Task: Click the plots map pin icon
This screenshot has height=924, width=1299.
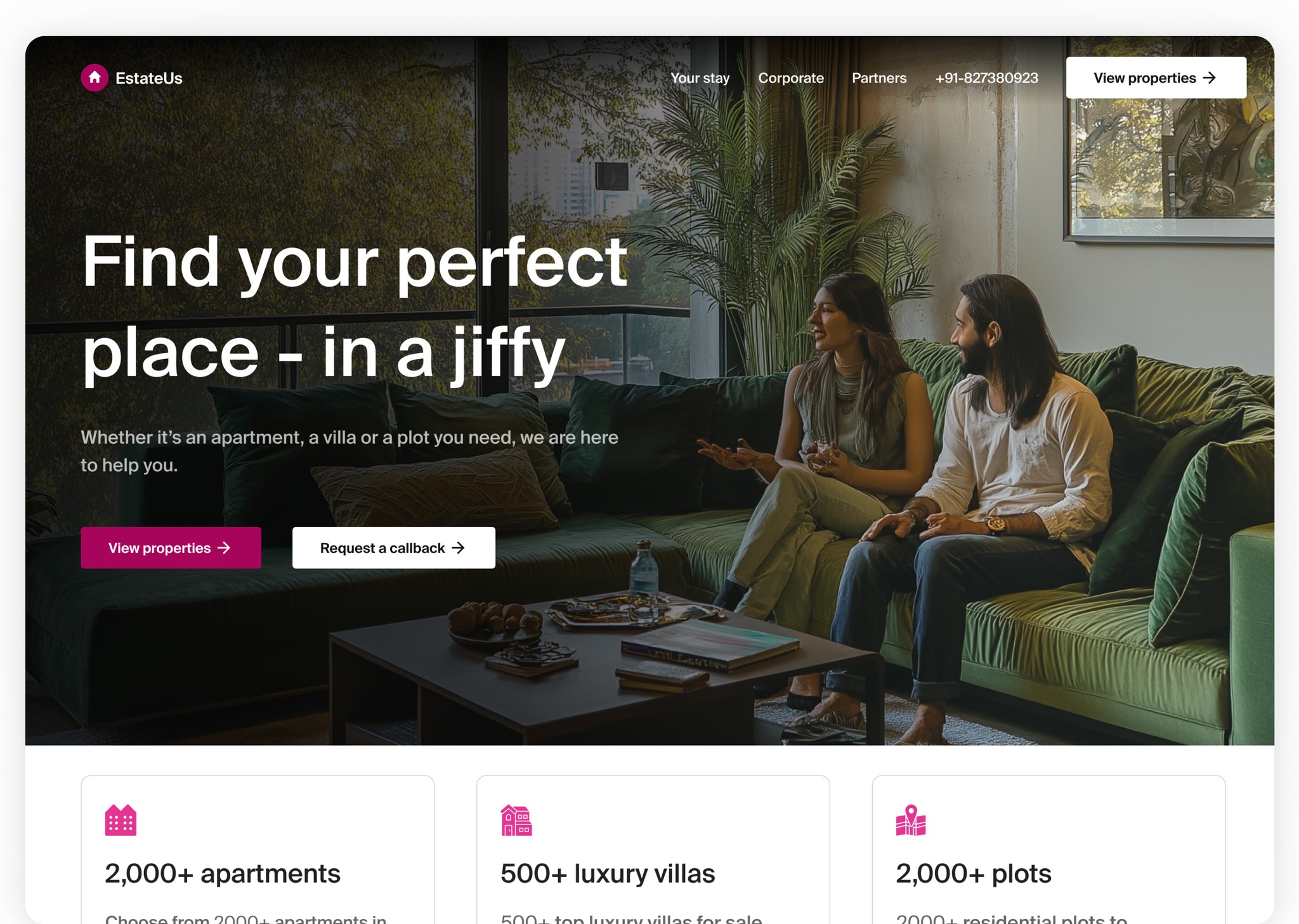Action: [911, 820]
